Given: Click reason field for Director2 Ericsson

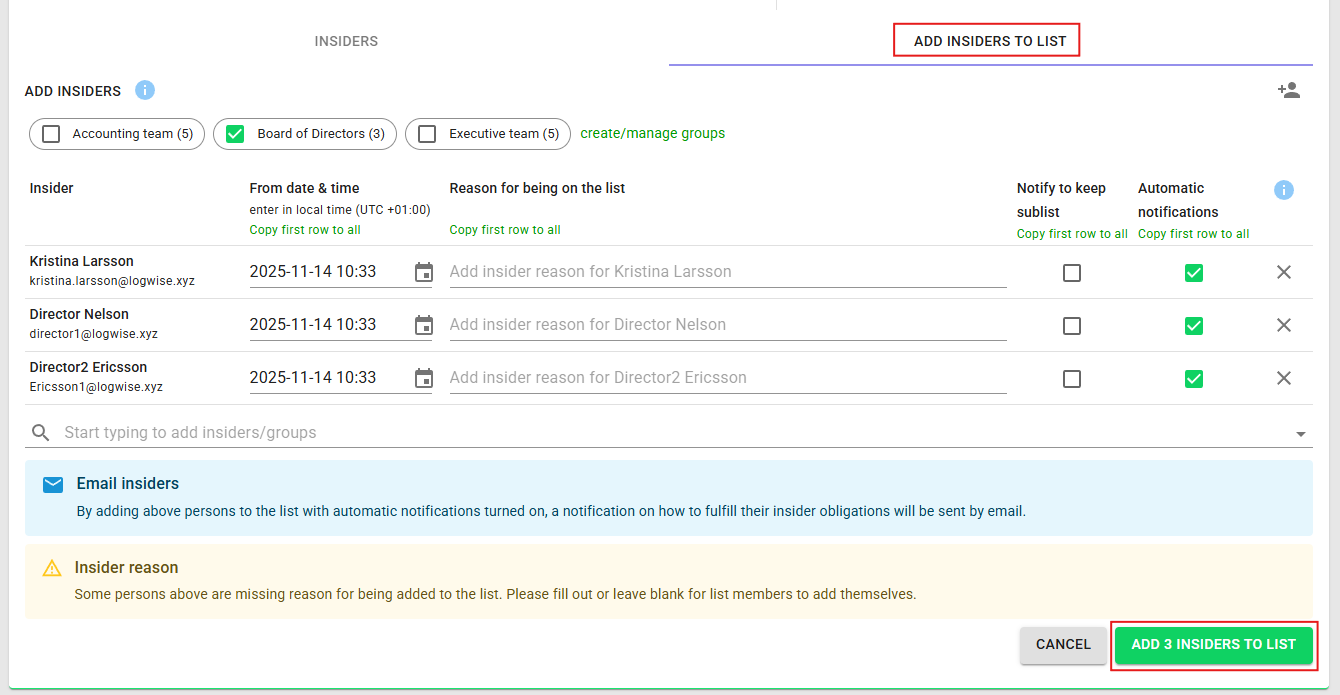Looking at the screenshot, I should click(727, 378).
